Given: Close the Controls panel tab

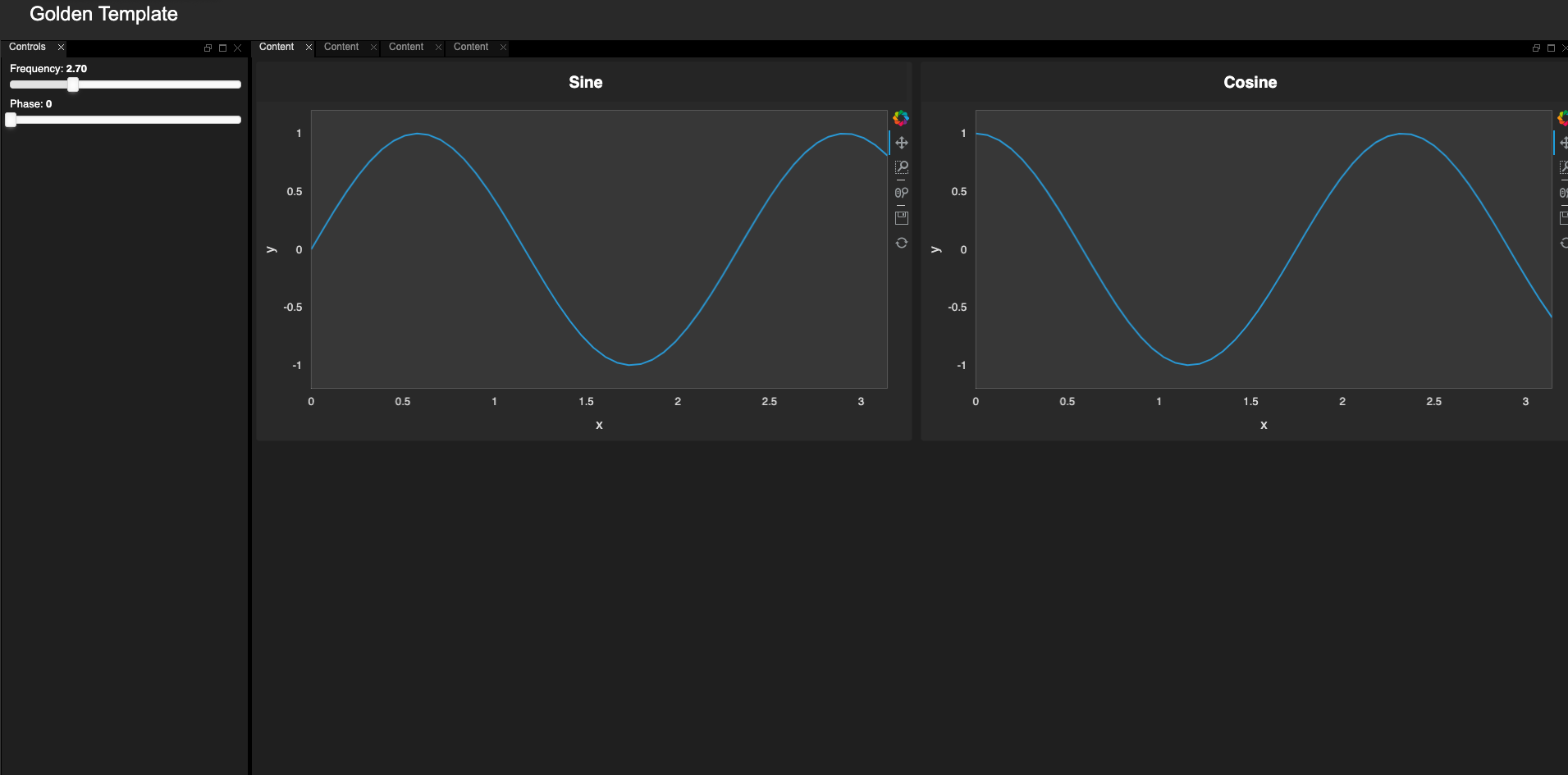Looking at the screenshot, I should (x=61, y=47).
